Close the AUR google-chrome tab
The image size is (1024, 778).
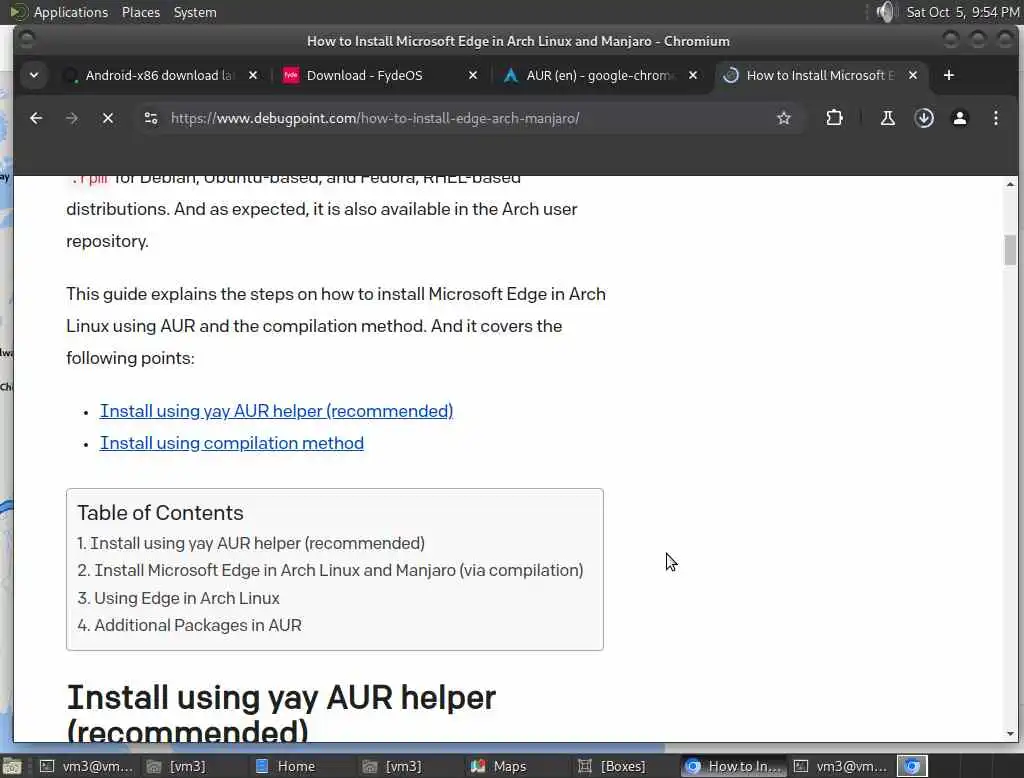click(693, 75)
